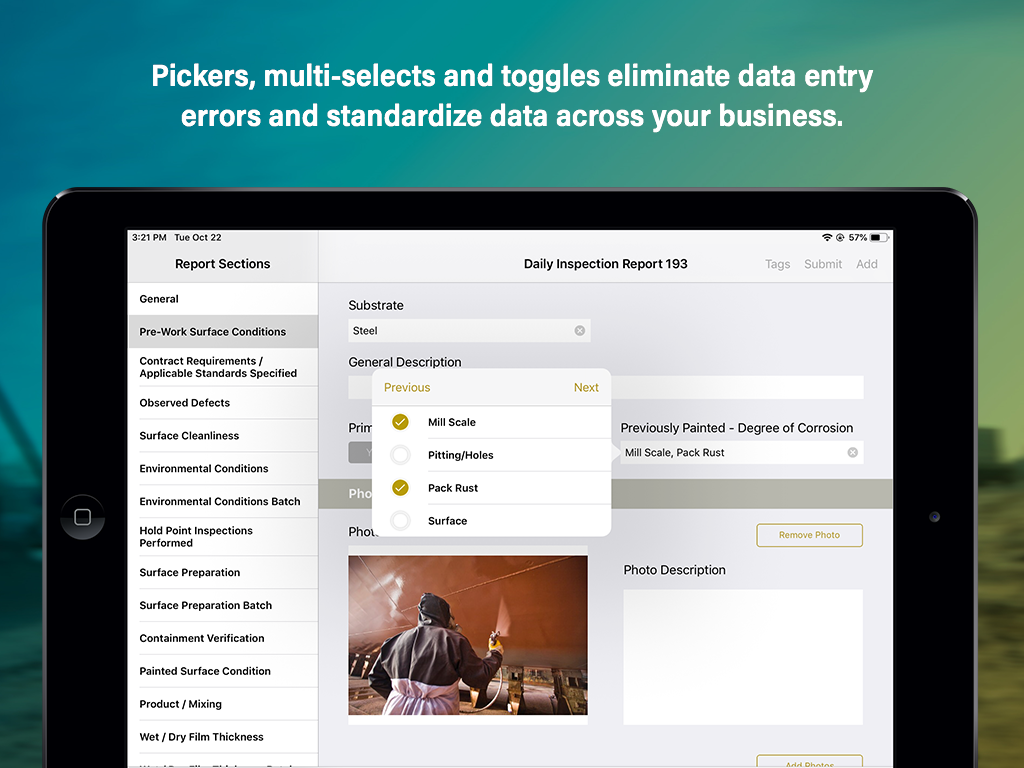The width and height of the screenshot is (1024, 768).
Task: Submit the Daily Inspection Report
Action: pos(823,264)
